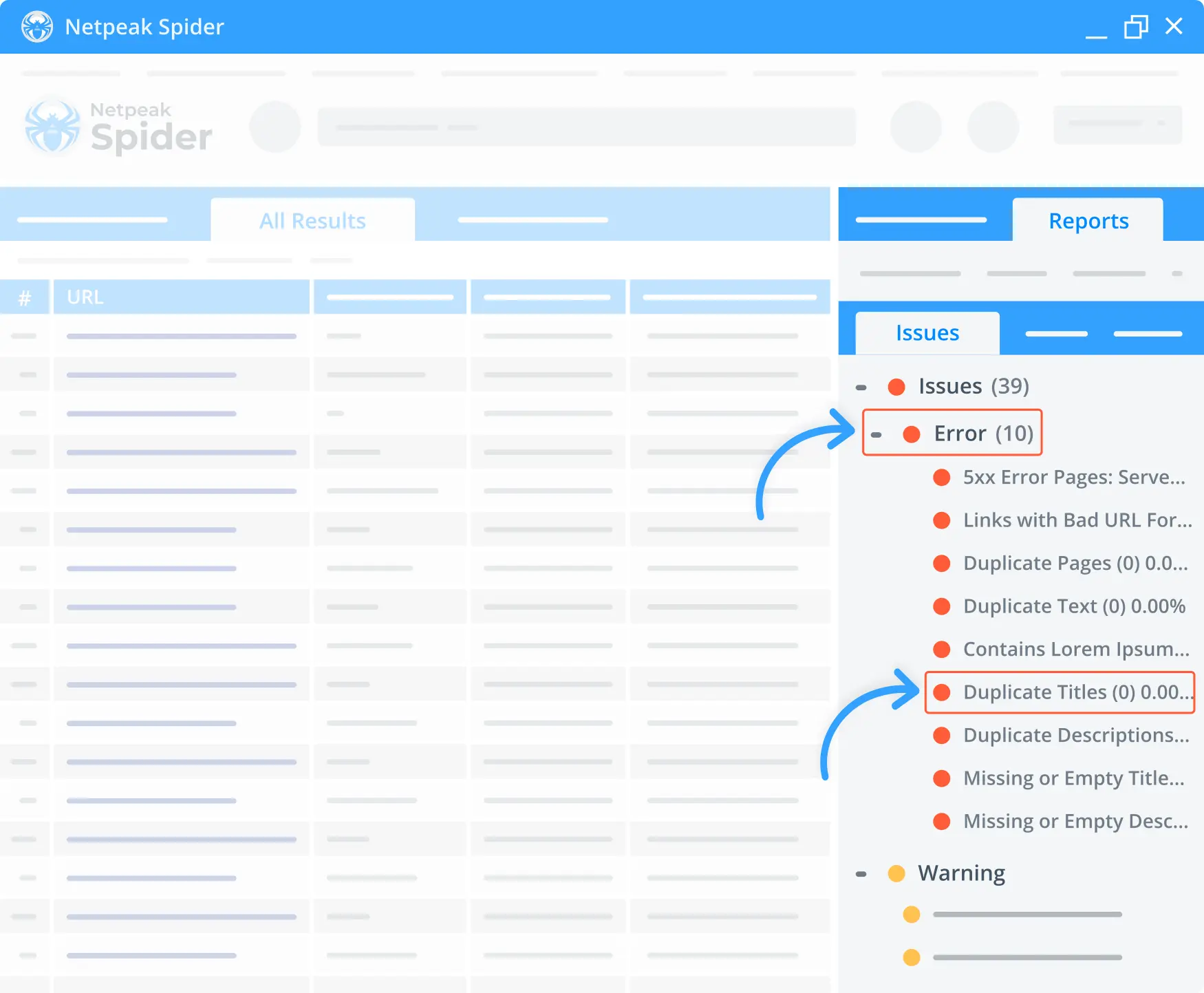
Task: Click the Netpeak Spider title bar icon
Action: pos(37,27)
